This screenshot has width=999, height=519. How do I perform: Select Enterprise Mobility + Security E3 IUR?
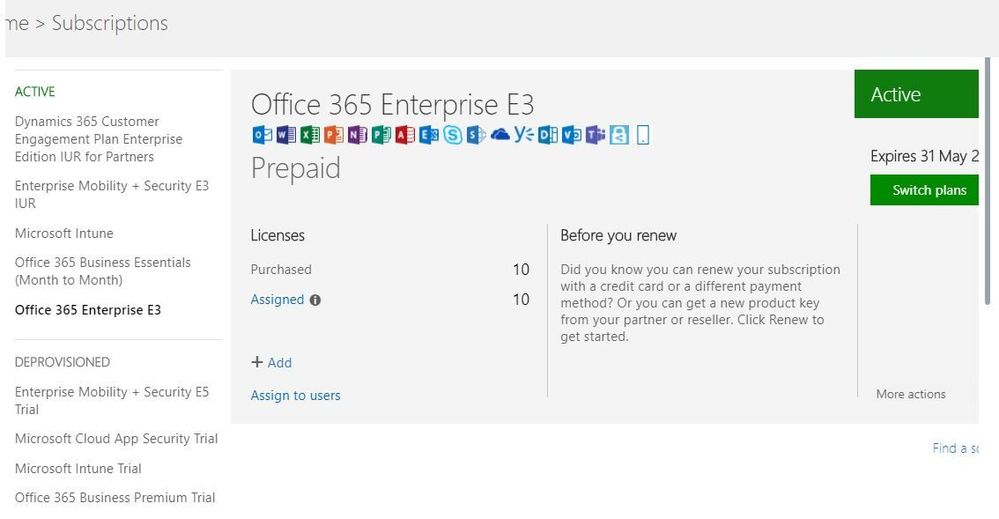(111, 194)
